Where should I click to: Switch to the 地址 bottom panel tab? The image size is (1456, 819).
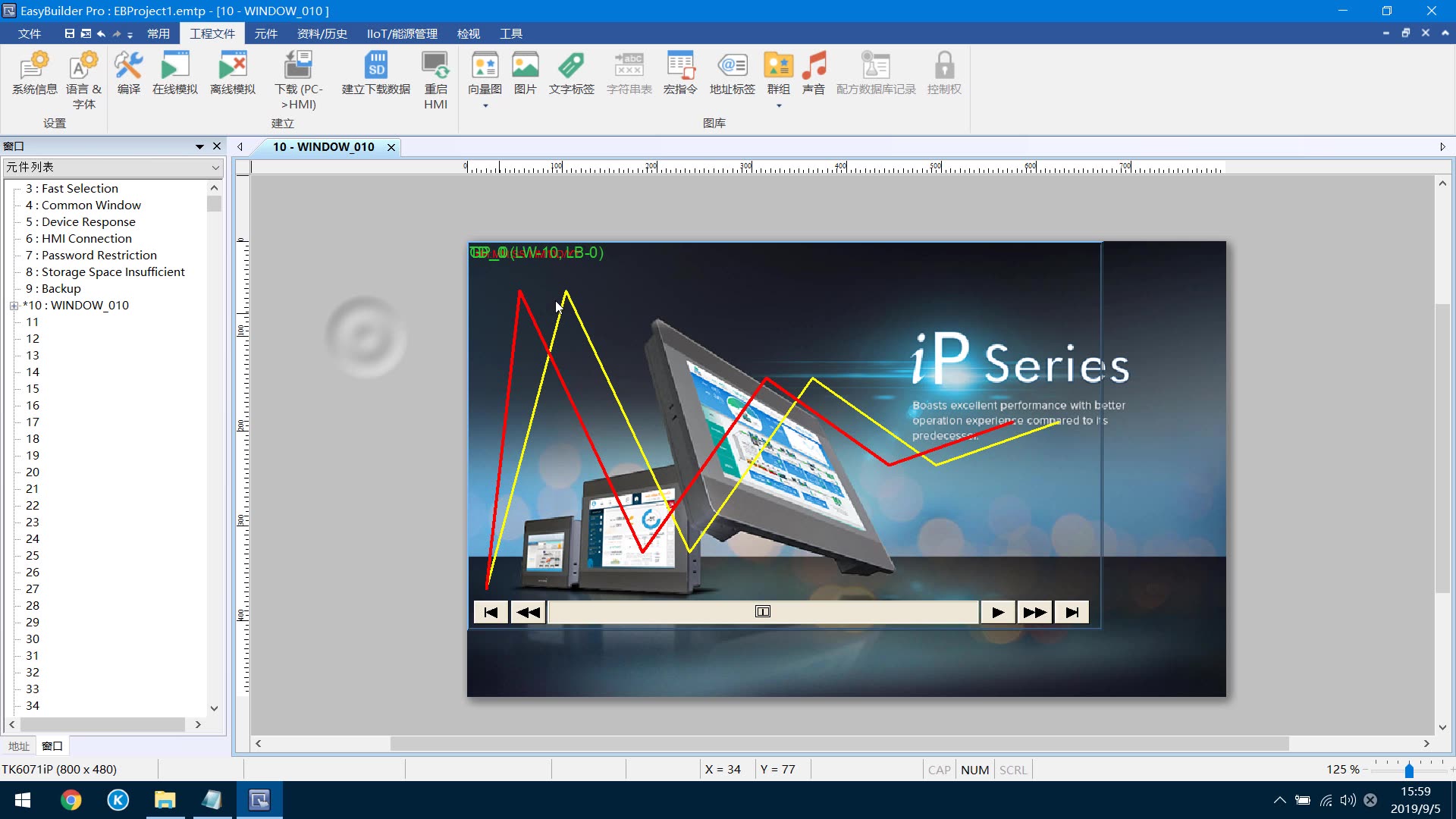coord(18,746)
